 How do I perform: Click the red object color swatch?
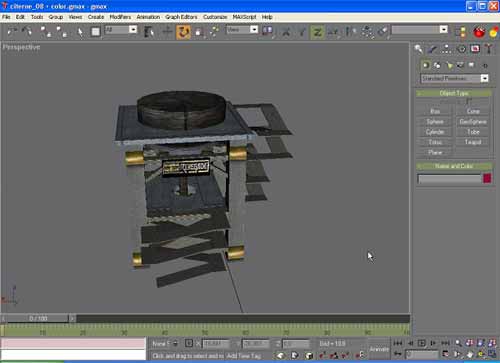[487, 179]
